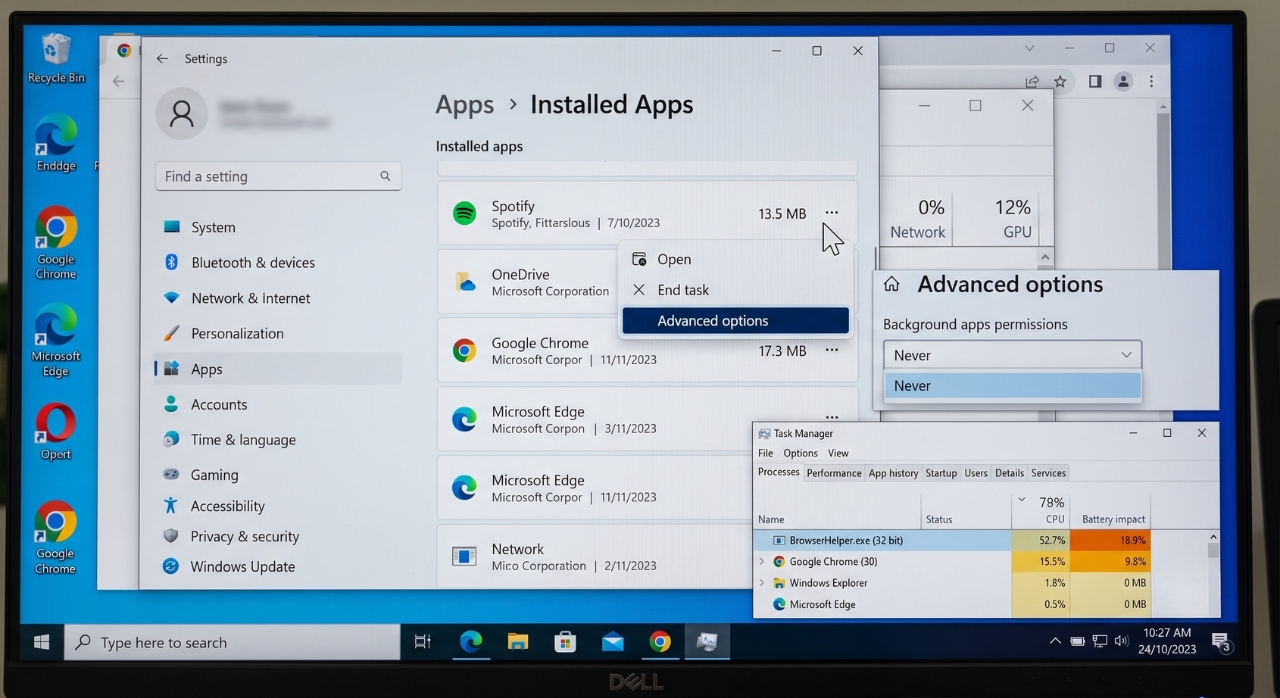1280x698 pixels.
Task: Click the Chrome profile icon
Action: click(1124, 81)
